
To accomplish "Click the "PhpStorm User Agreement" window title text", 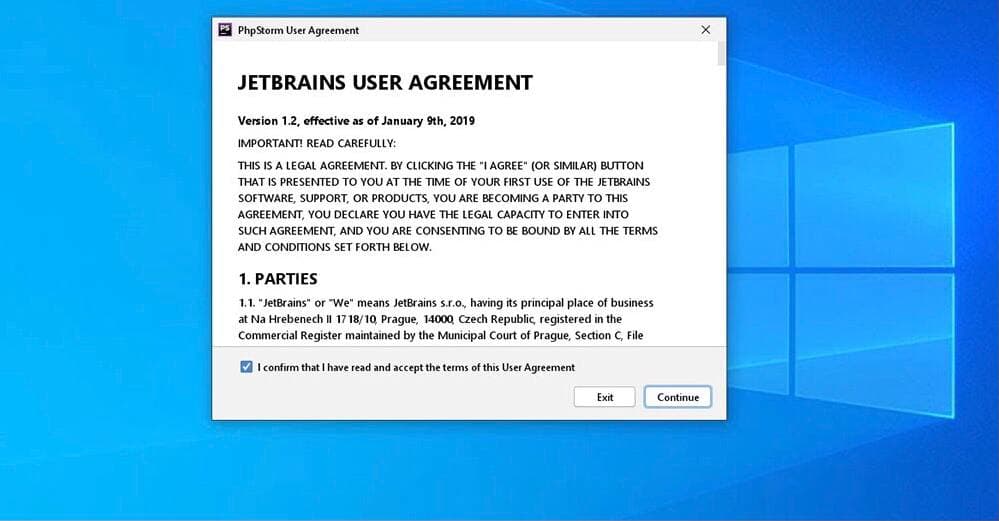I will point(298,30).
